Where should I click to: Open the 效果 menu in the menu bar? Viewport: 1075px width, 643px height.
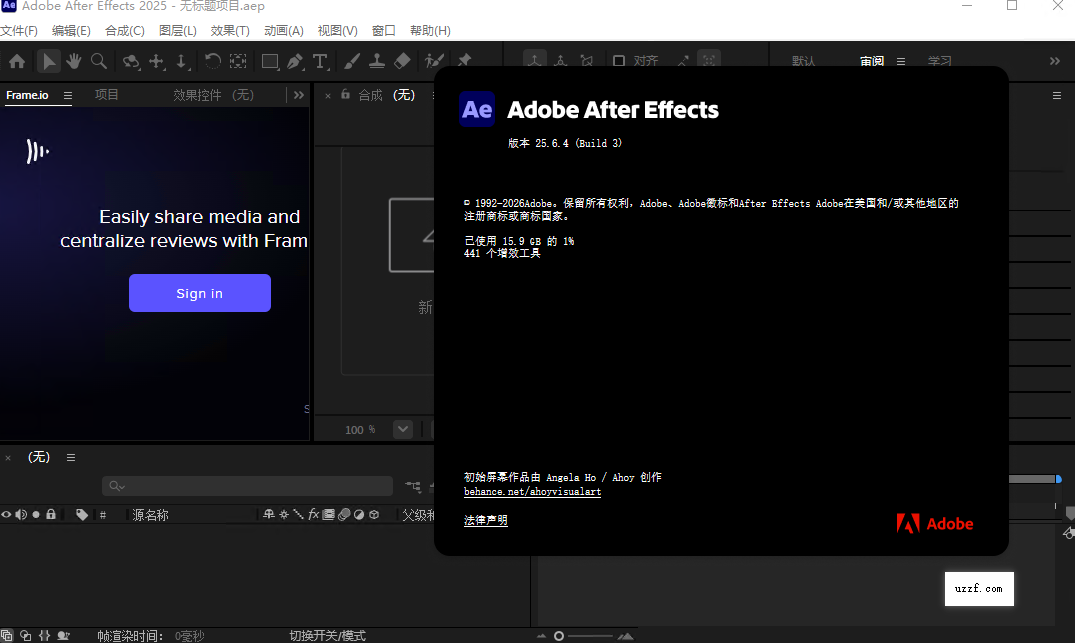point(229,30)
